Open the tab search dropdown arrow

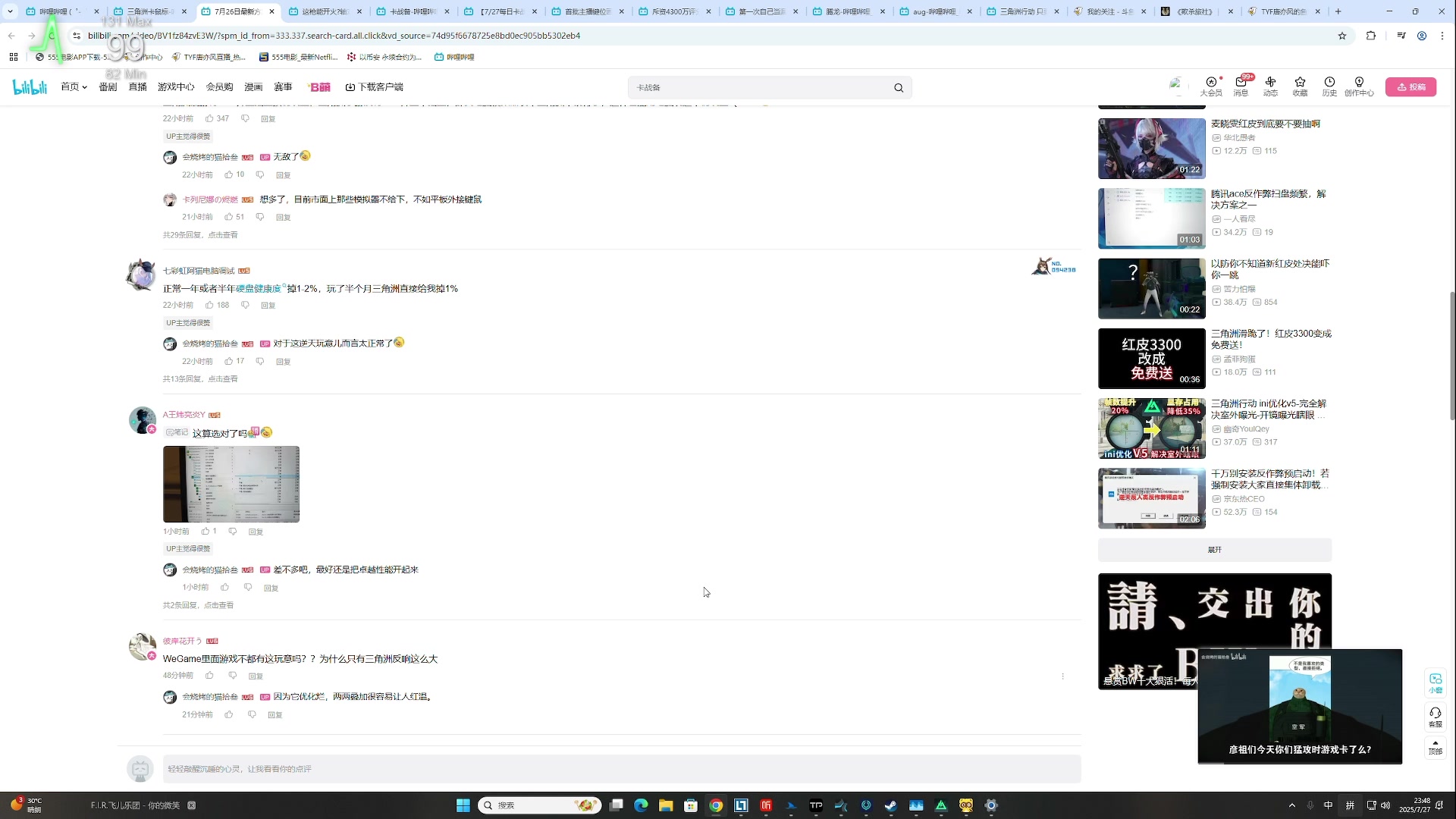click(10, 11)
